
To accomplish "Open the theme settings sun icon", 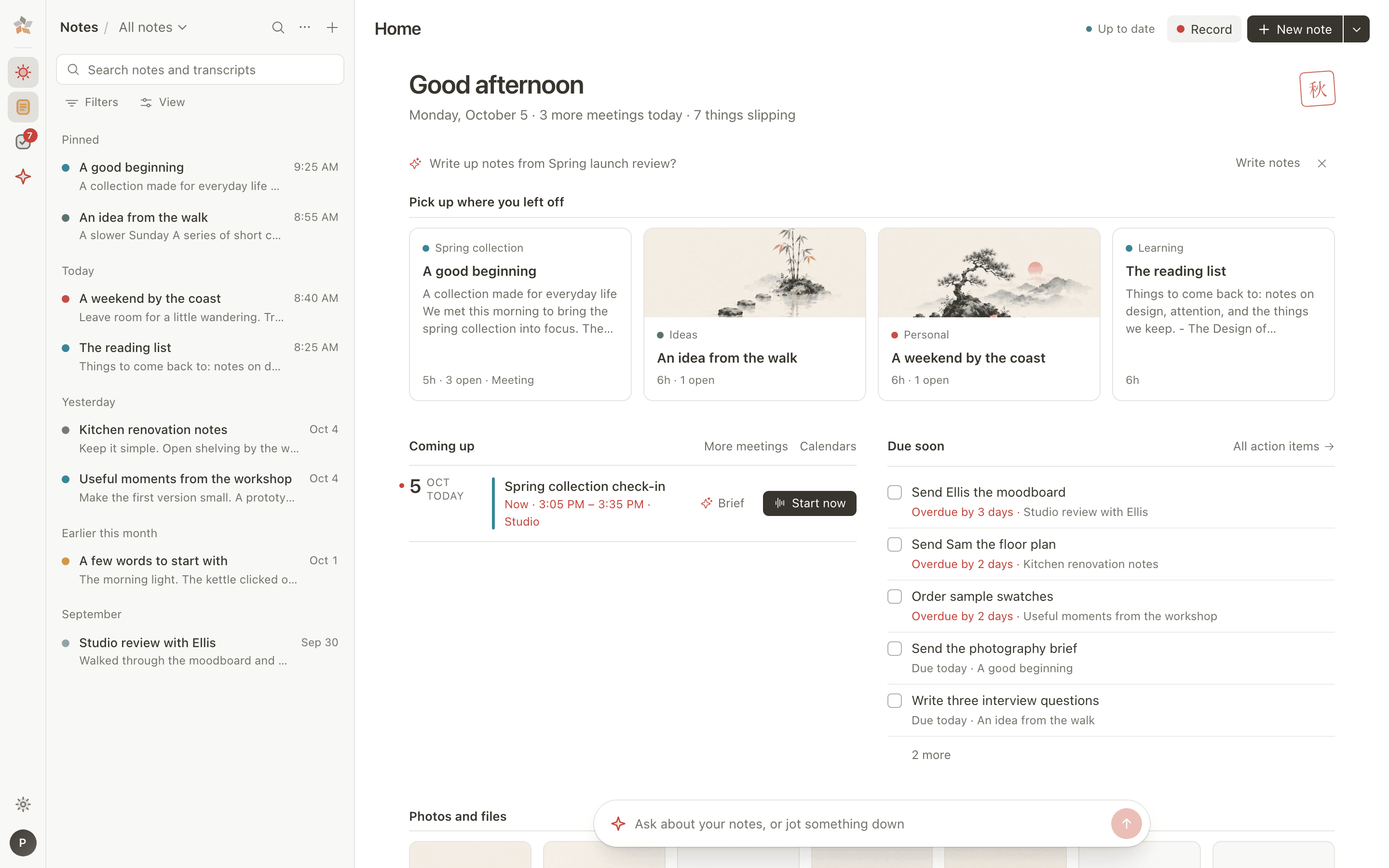I will click(23, 804).
